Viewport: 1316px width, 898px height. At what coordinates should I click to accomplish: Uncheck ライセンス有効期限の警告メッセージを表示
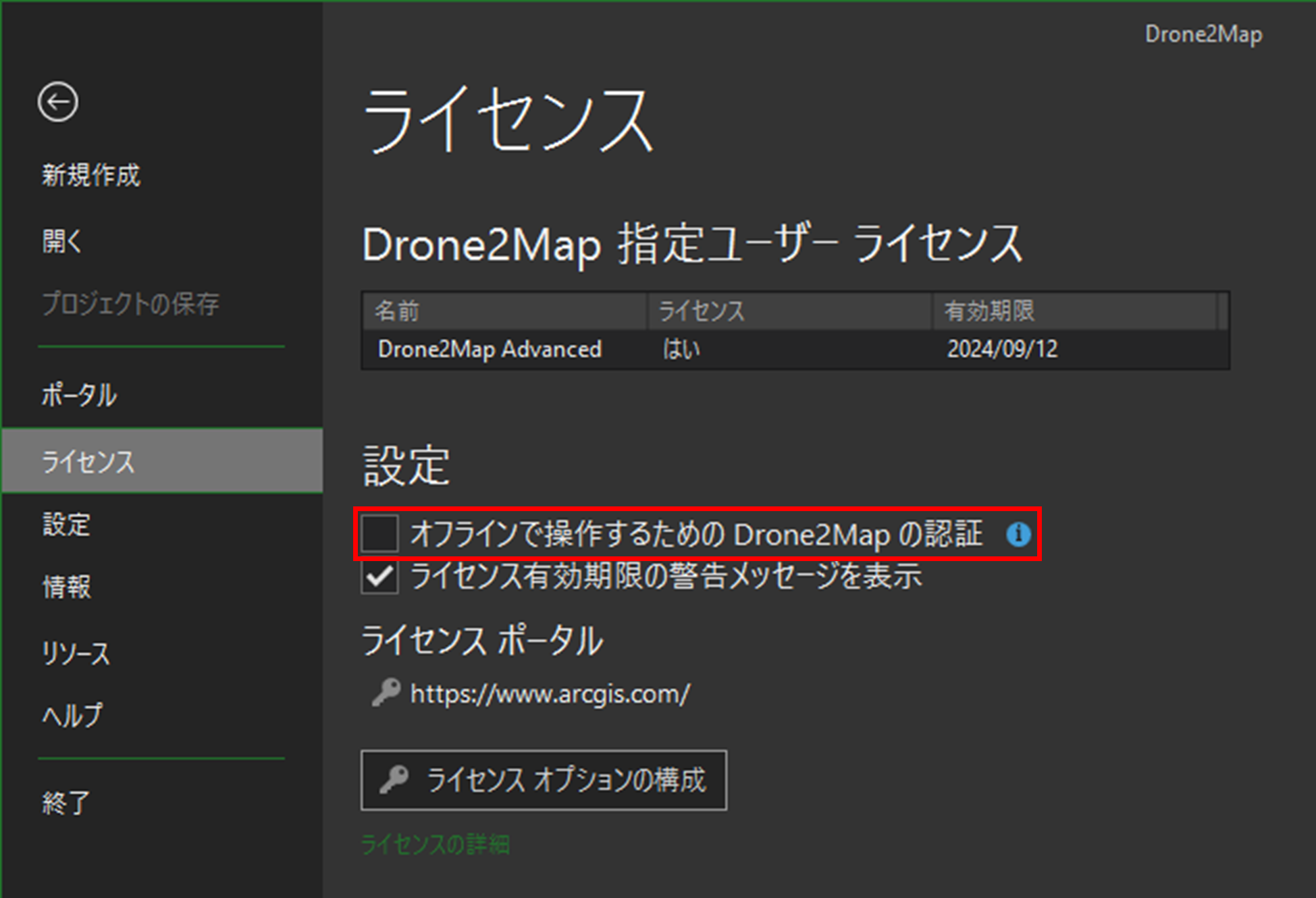[x=379, y=577]
